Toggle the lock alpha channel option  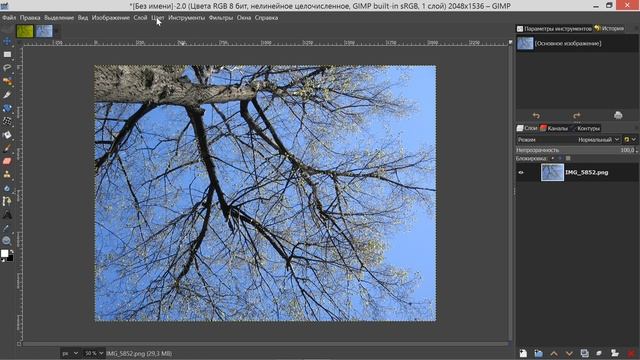pos(568,158)
